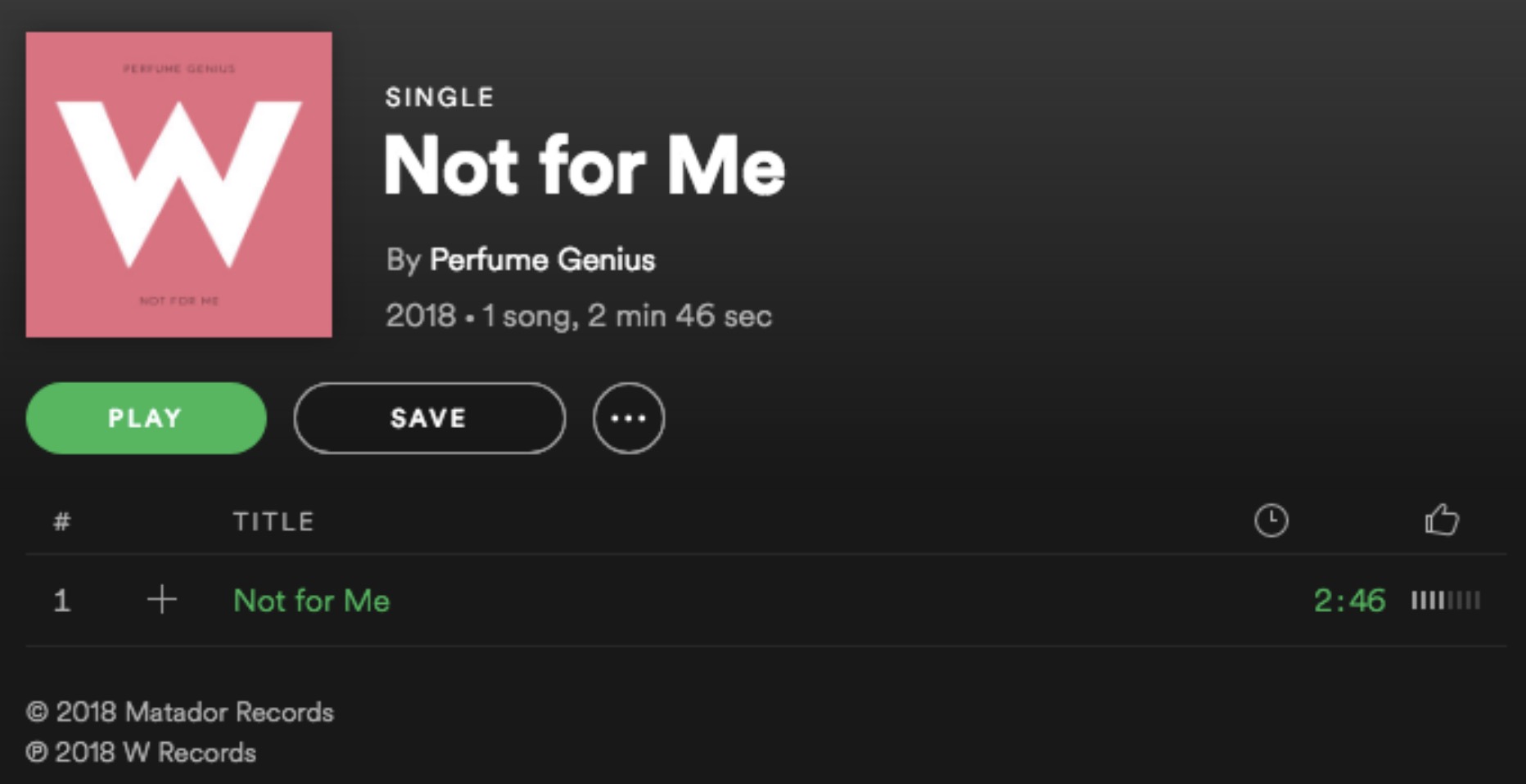Click the SINGLE label above the title
Image resolution: width=1526 pixels, height=784 pixels.
click(440, 97)
